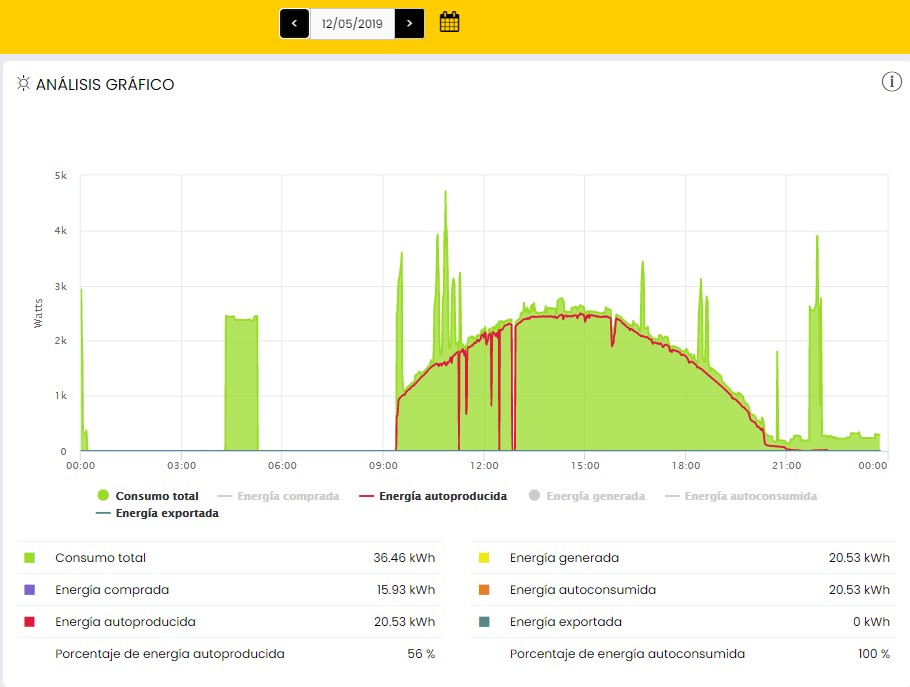
Task: Click the date field showing 12/05/2019
Action: [x=352, y=23]
